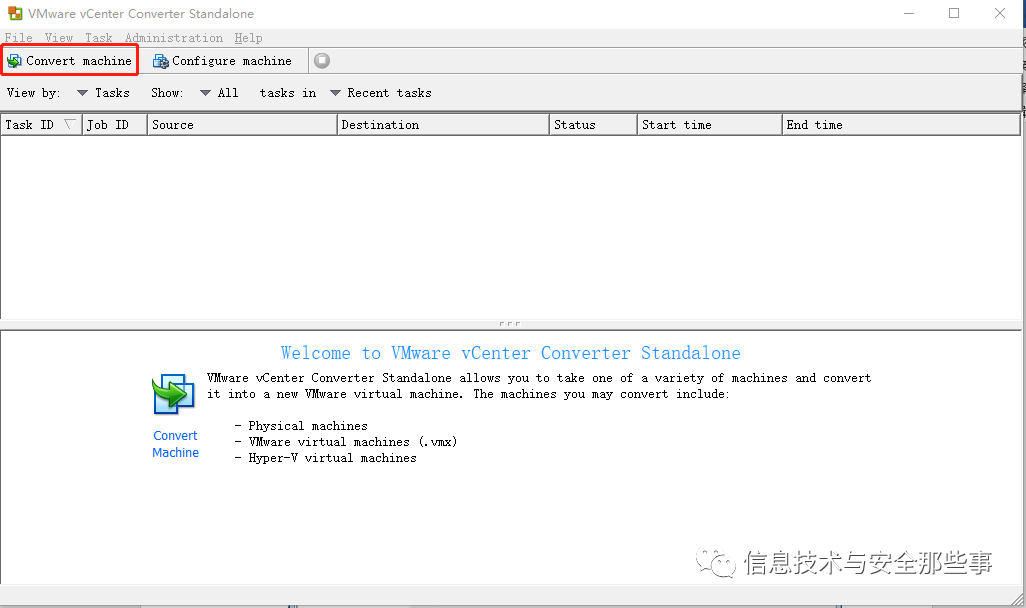Close the VMware Converter window
Image resolution: width=1026 pixels, height=608 pixels.
pos(1000,13)
